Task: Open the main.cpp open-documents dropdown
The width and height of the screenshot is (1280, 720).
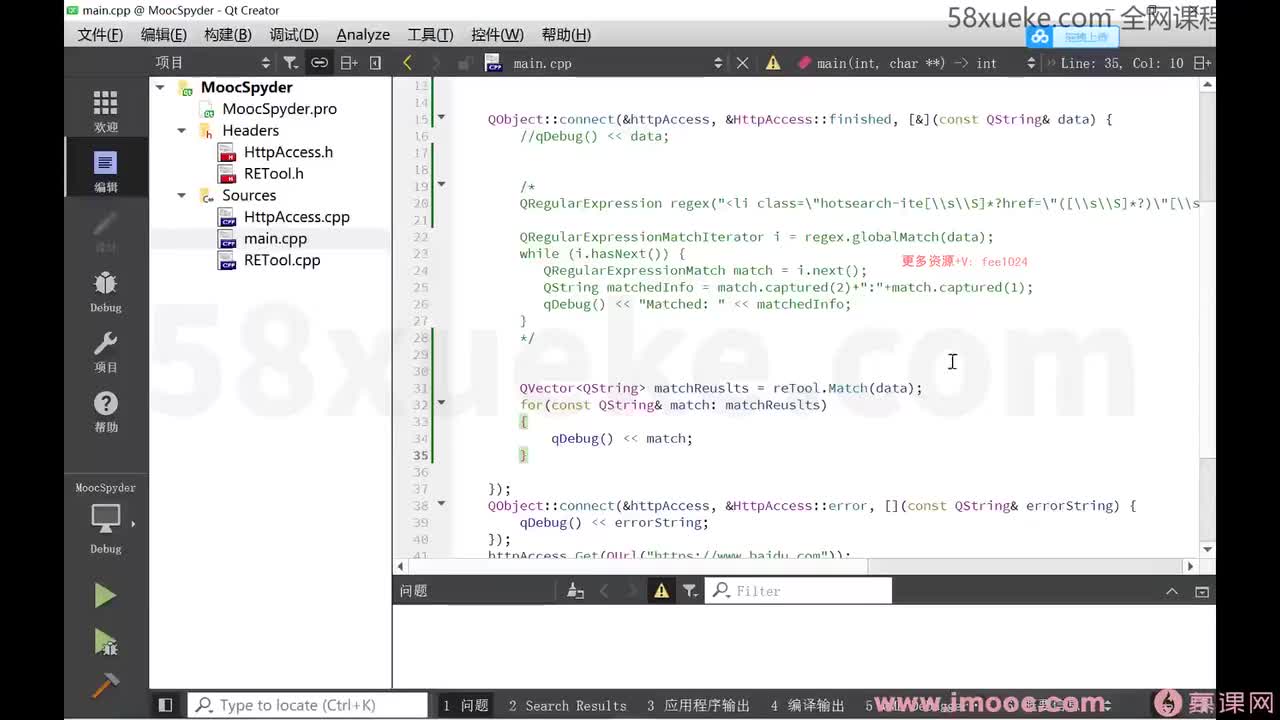Action: click(x=604, y=62)
